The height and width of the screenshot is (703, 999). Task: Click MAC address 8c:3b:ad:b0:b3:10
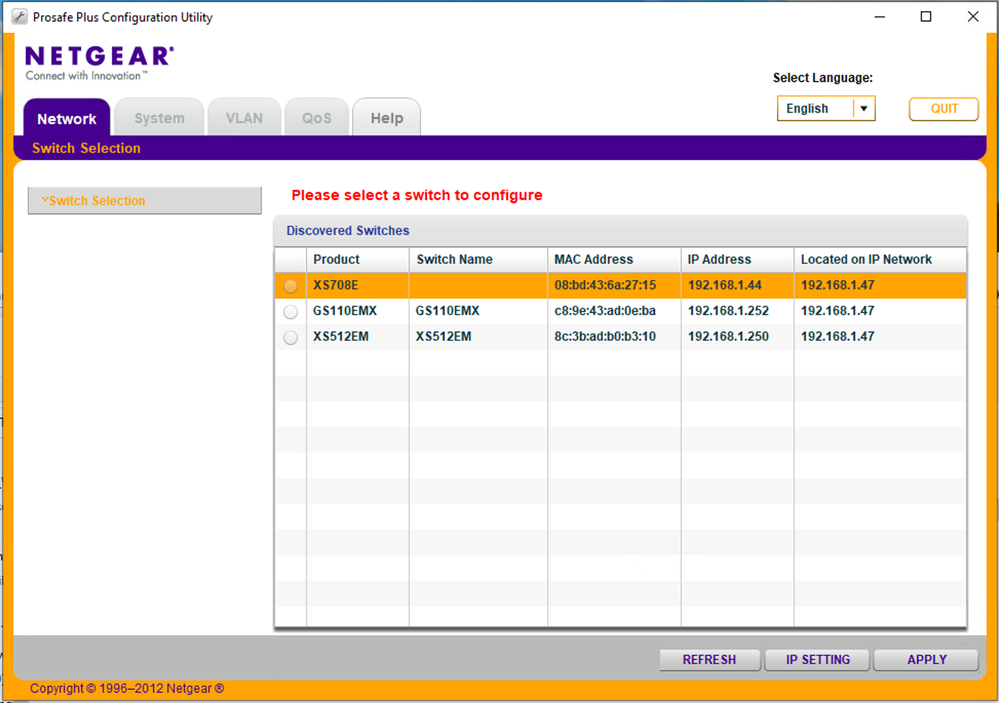click(x=605, y=337)
